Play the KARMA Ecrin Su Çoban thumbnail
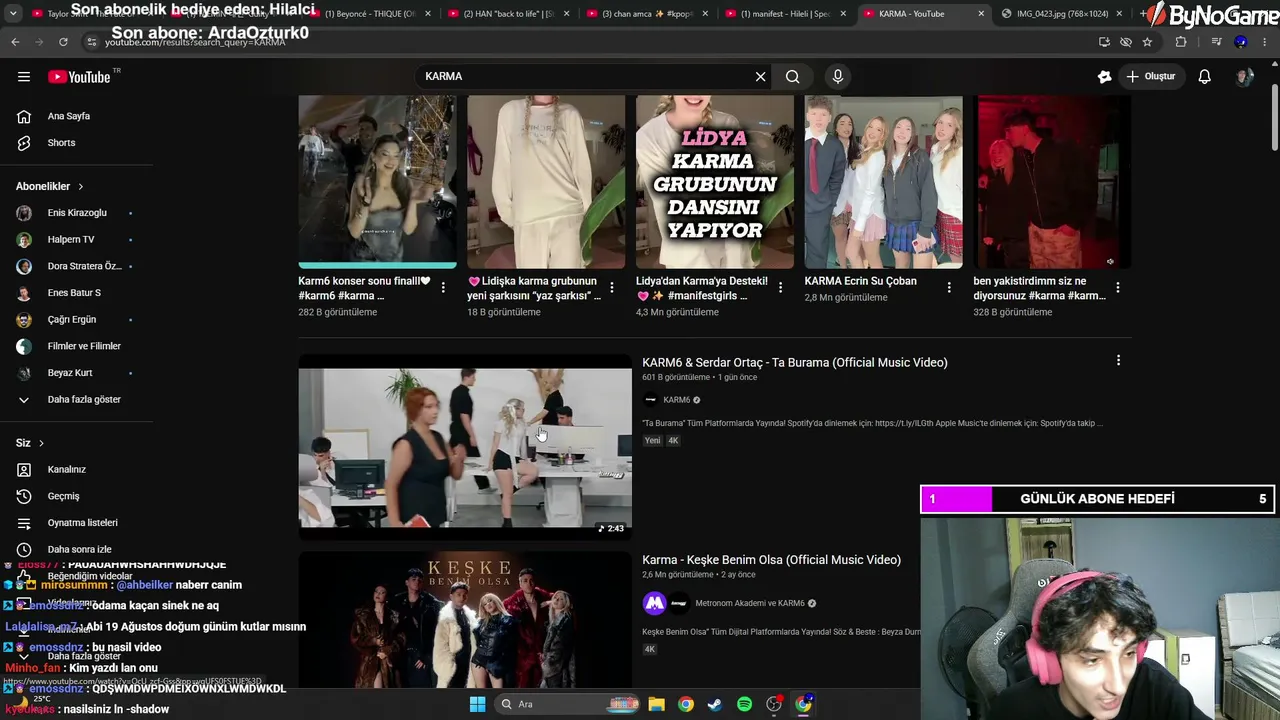1280x720 pixels. pos(884,182)
